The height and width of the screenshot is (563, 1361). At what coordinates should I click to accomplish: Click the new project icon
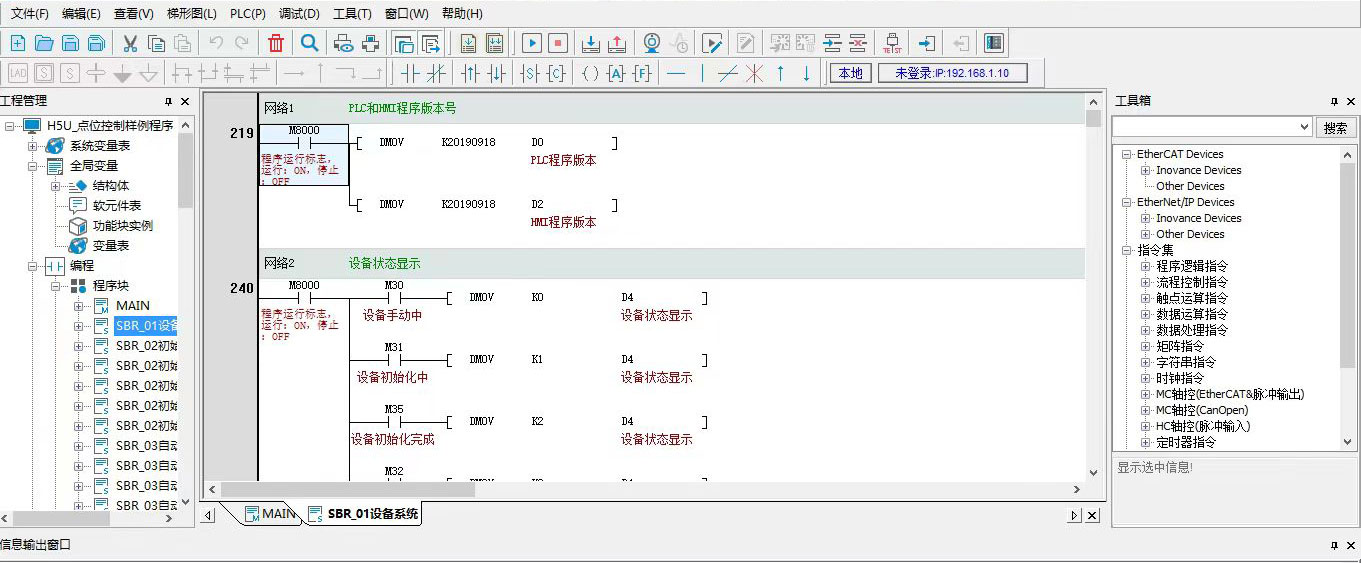(x=18, y=43)
